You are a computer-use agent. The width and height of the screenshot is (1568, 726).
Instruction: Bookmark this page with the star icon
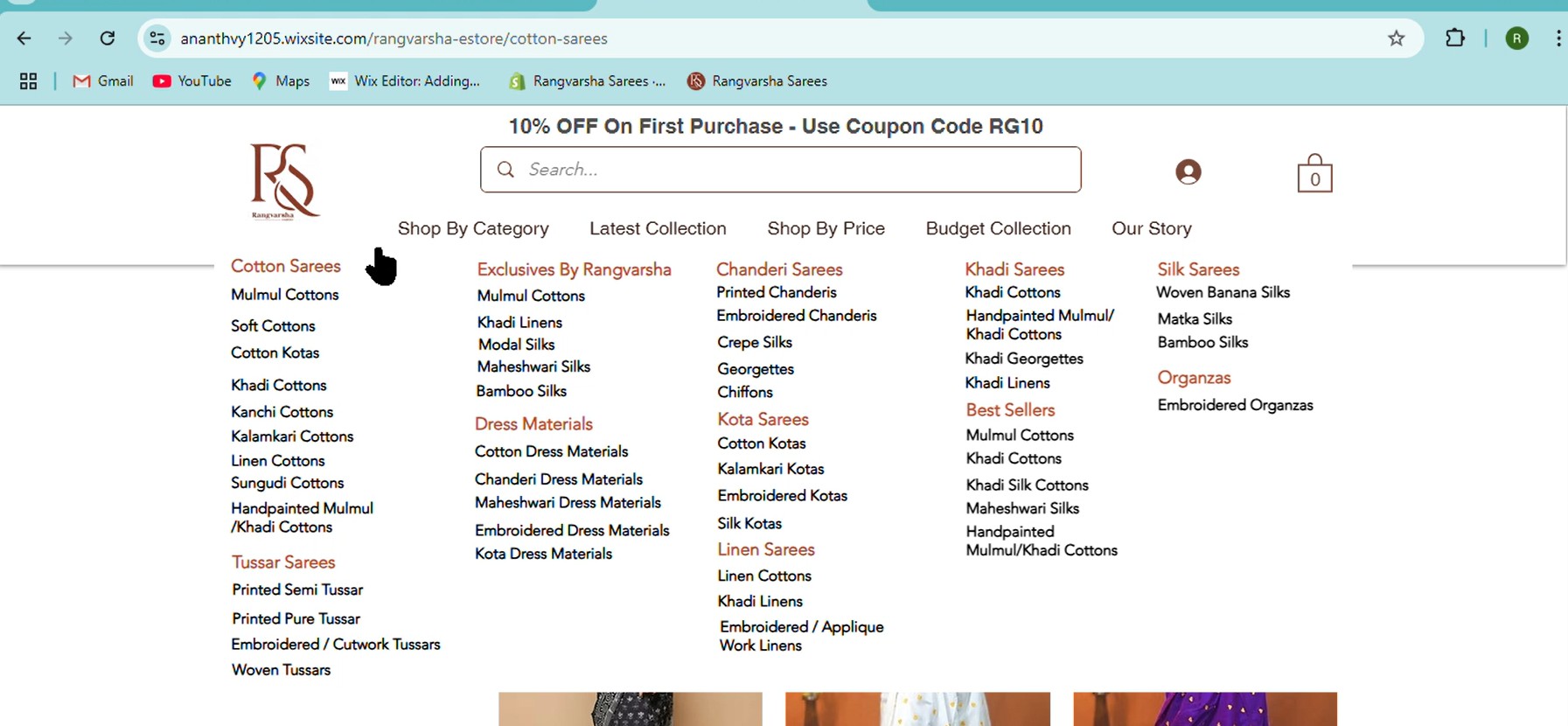click(1396, 38)
